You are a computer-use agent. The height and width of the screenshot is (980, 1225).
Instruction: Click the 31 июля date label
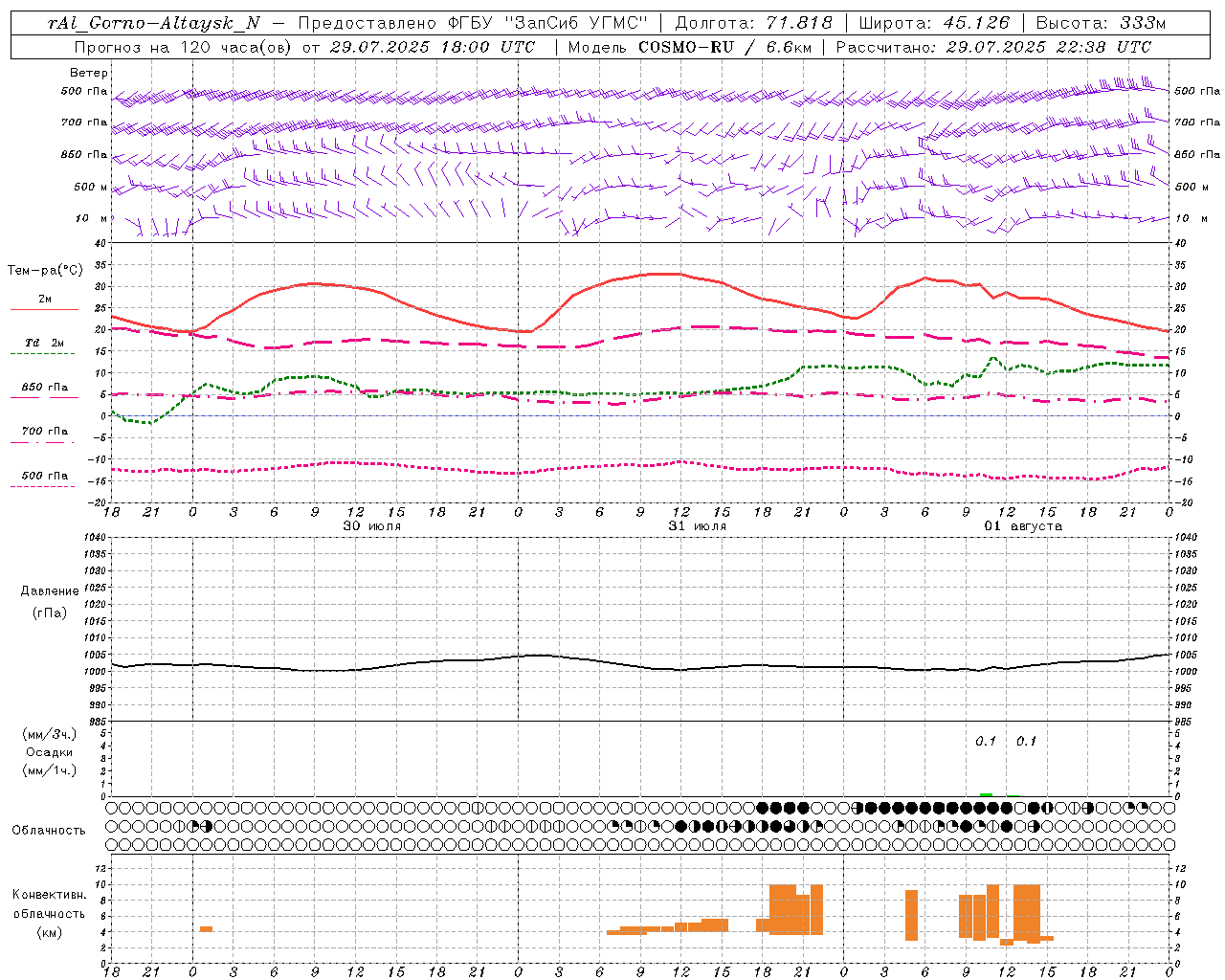698,526
